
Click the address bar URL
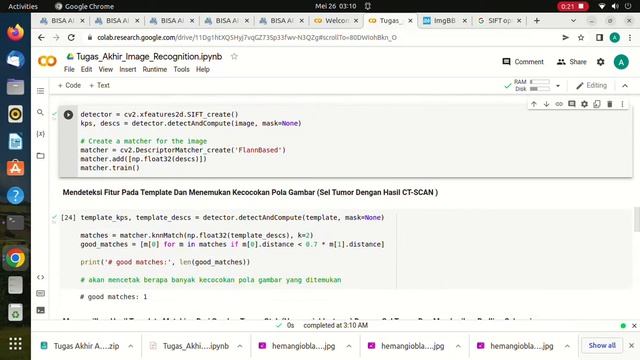(247, 38)
